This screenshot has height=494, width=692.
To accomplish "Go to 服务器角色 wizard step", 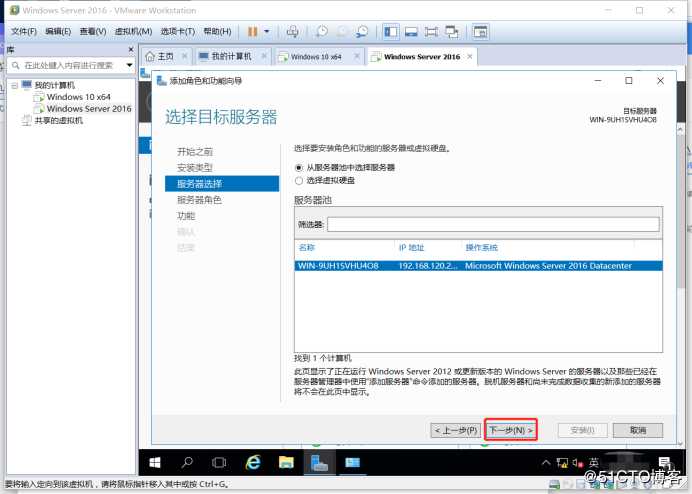I will pos(199,200).
